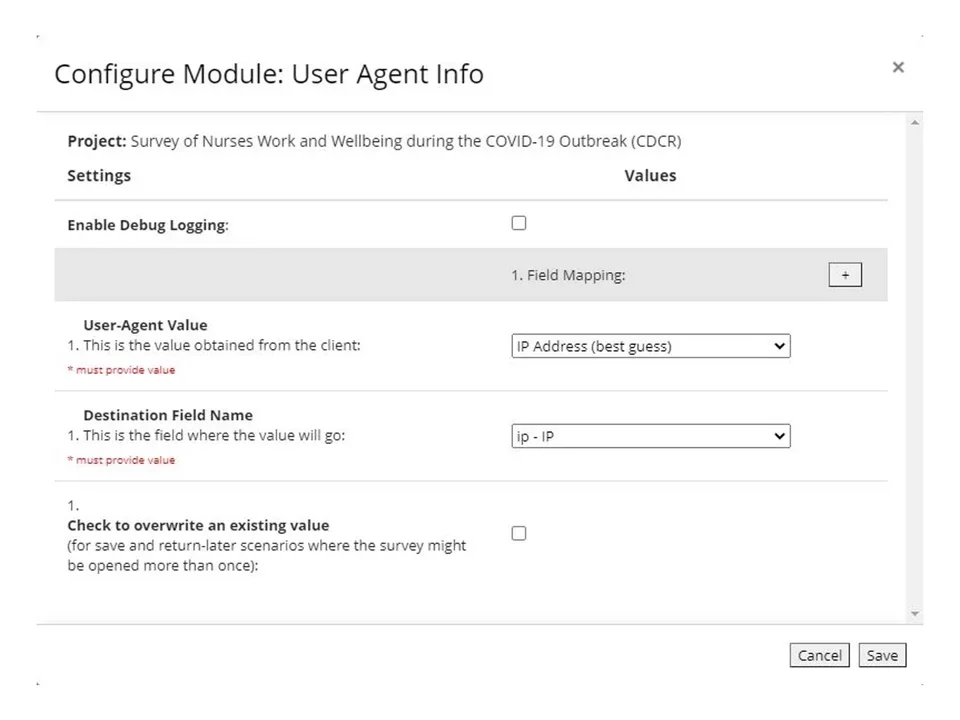Image resolution: width=960 pixels, height=720 pixels.
Task: Select the IP Address (best guess) combo box
Action: coord(650,346)
